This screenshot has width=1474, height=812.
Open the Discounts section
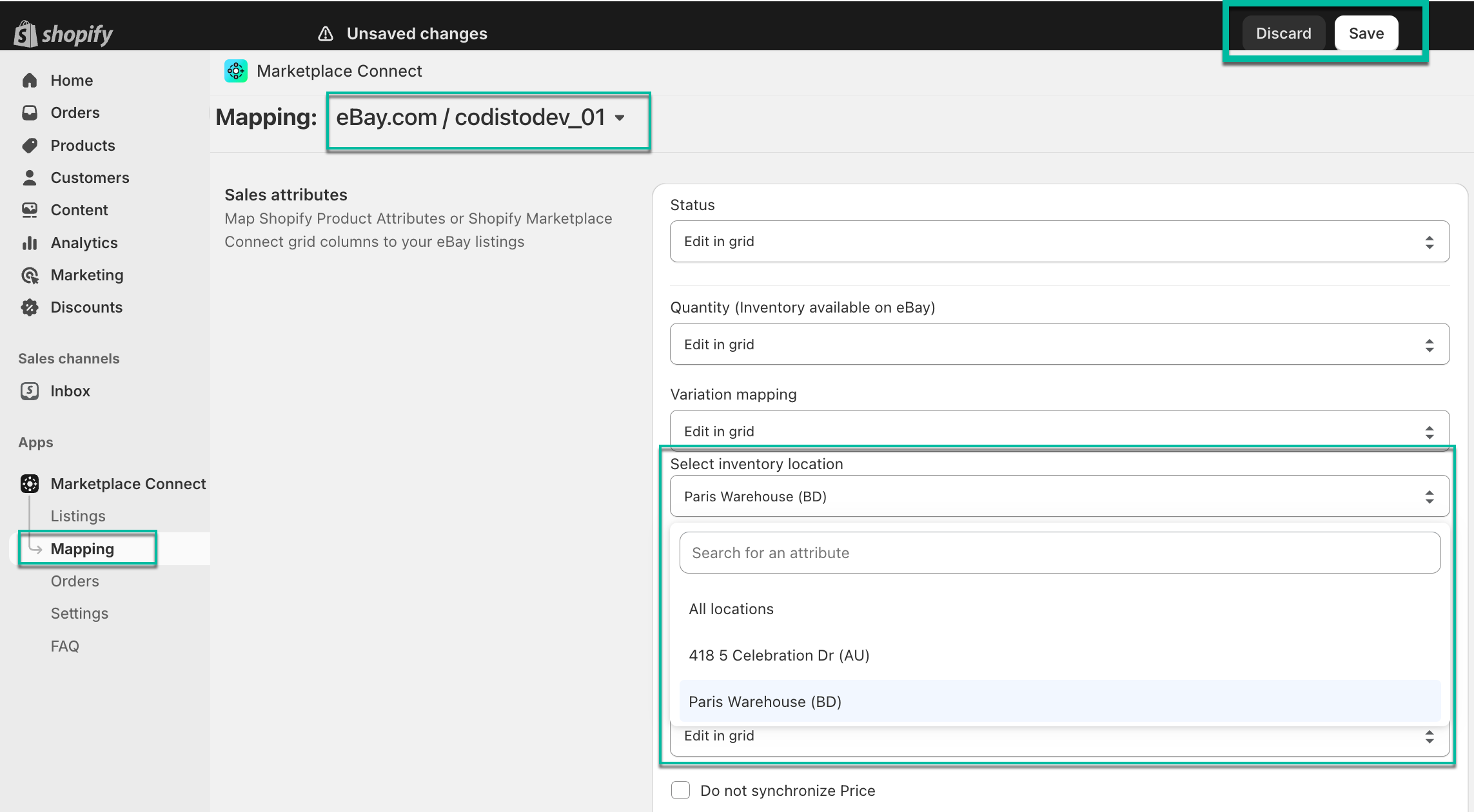click(x=86, y=307)
